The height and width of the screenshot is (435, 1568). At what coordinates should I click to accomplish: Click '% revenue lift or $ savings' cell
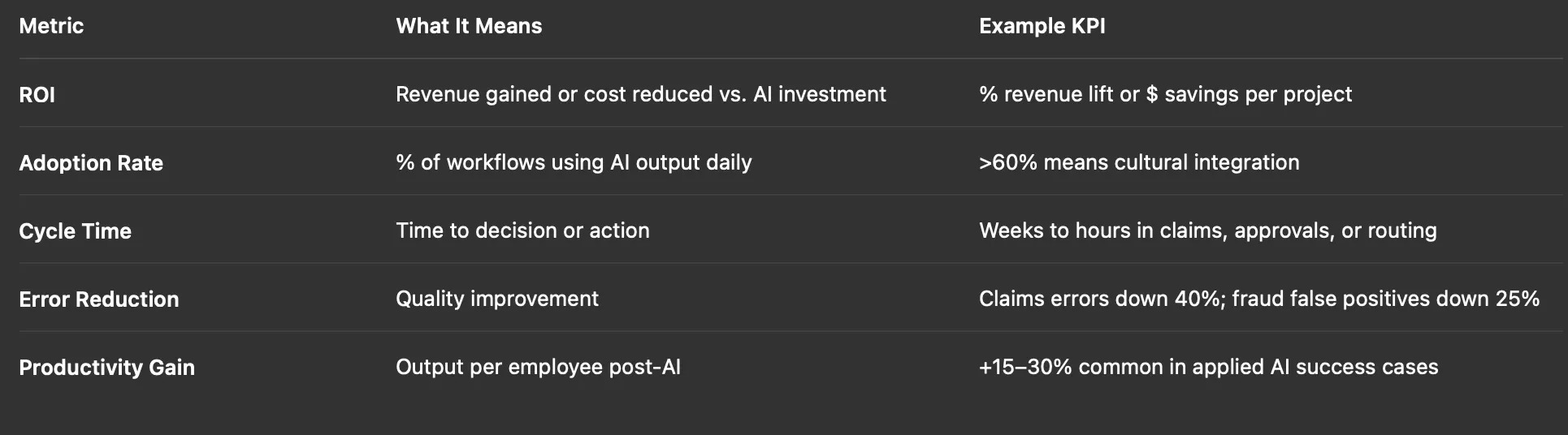[1165, 94]
